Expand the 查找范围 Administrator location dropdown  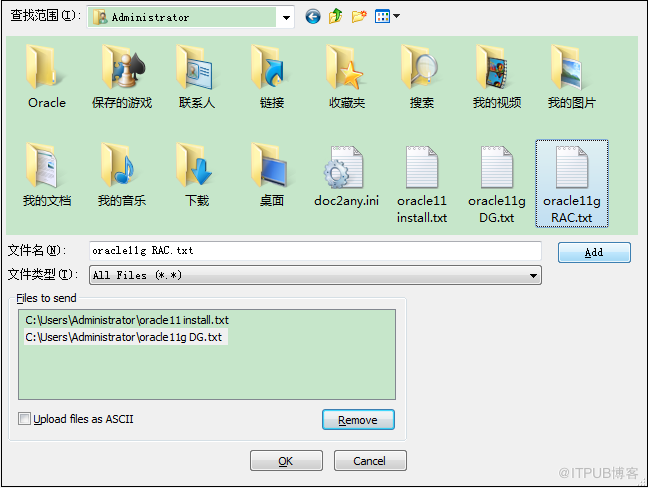coord(286,17)
